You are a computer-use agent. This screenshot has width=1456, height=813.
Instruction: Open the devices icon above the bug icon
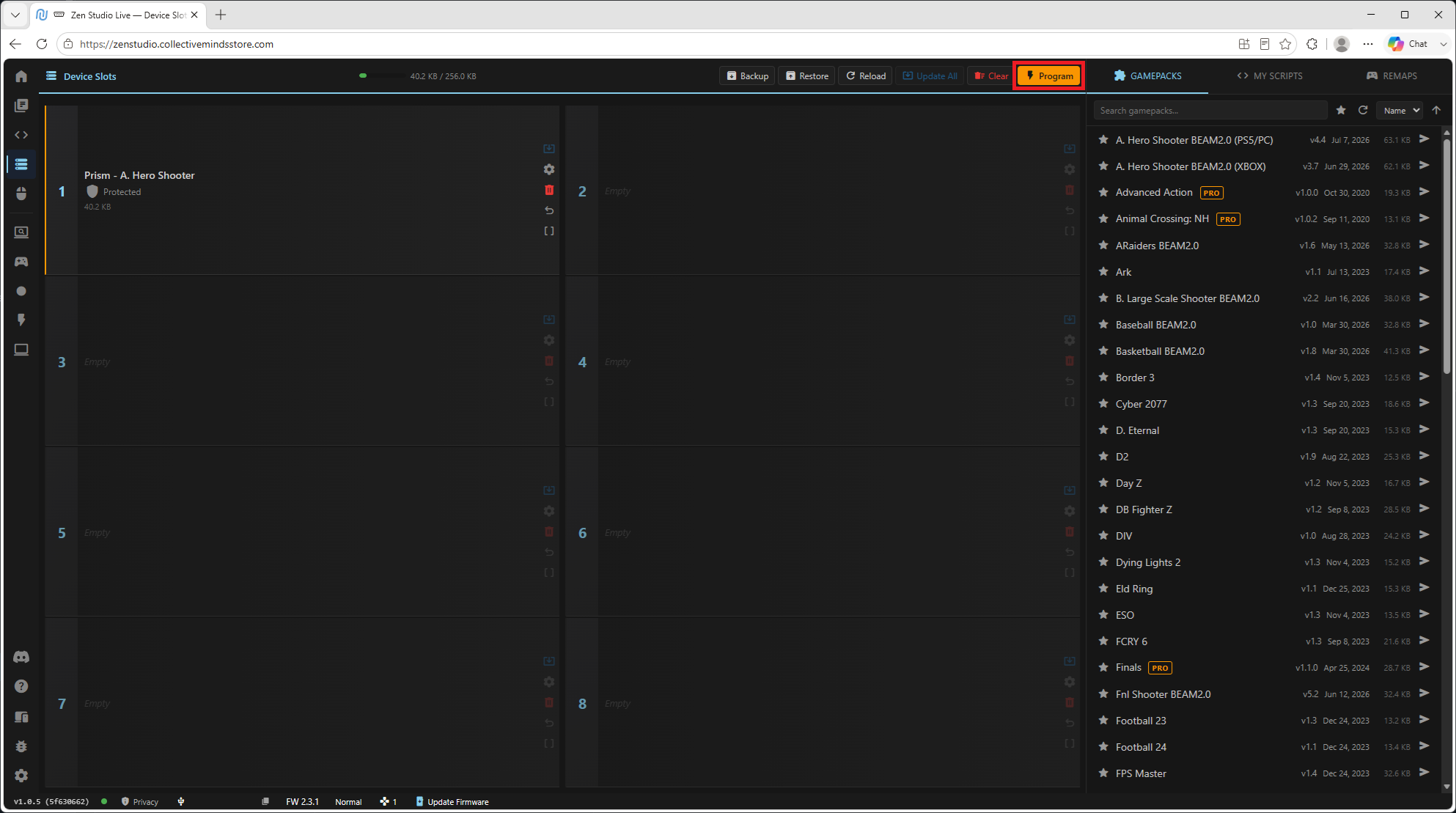click(21, 716)
